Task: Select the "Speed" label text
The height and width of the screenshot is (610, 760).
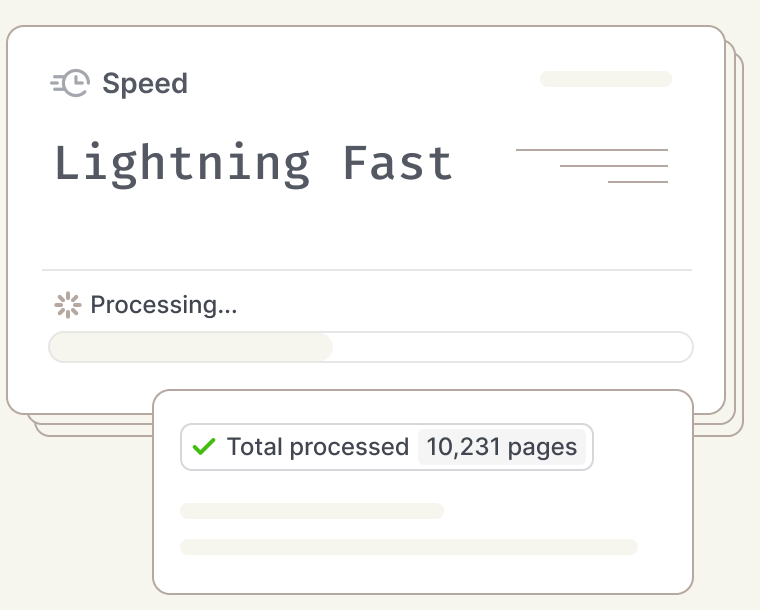Action: point(145,84)
